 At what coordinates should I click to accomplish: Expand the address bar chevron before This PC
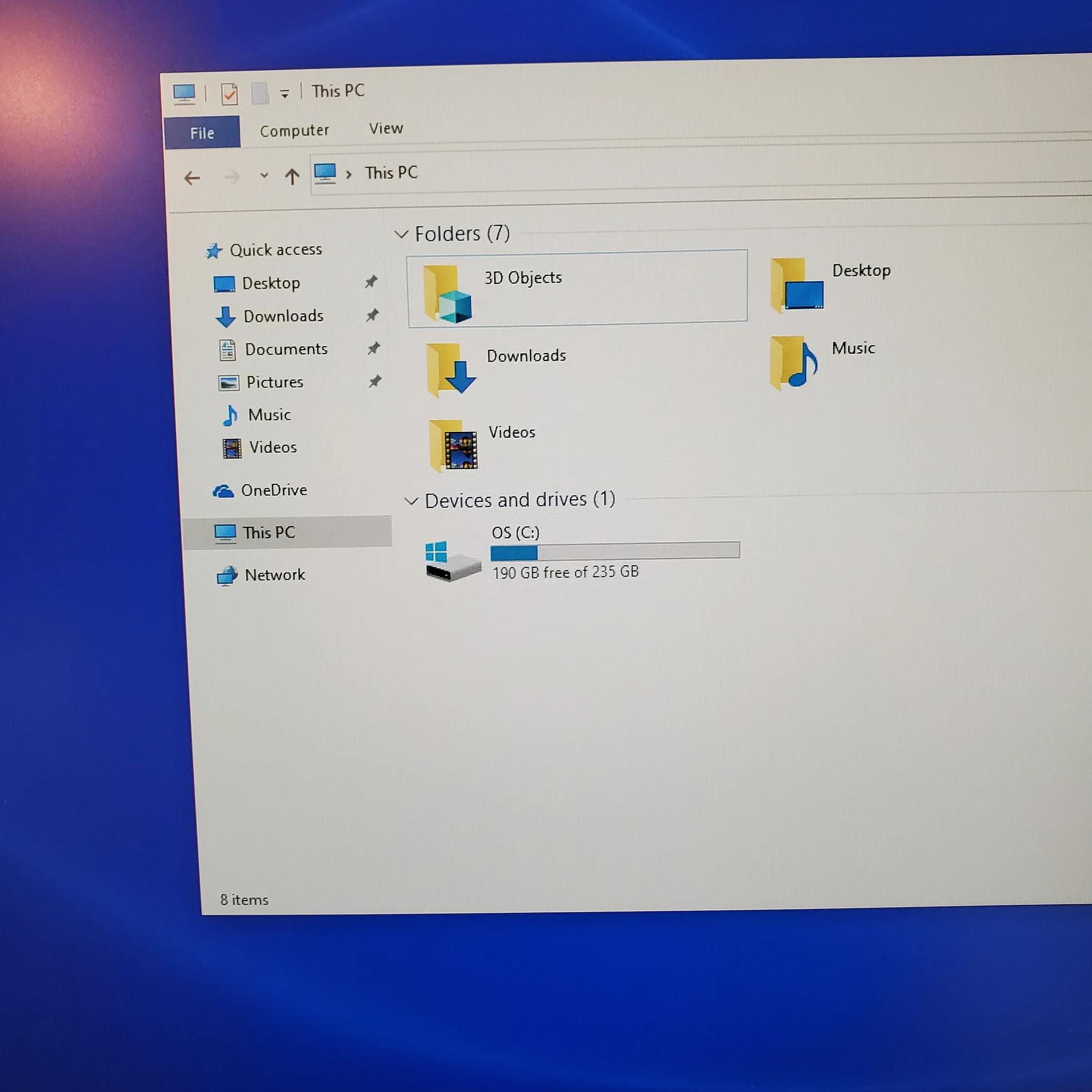(x=349, y=174)
